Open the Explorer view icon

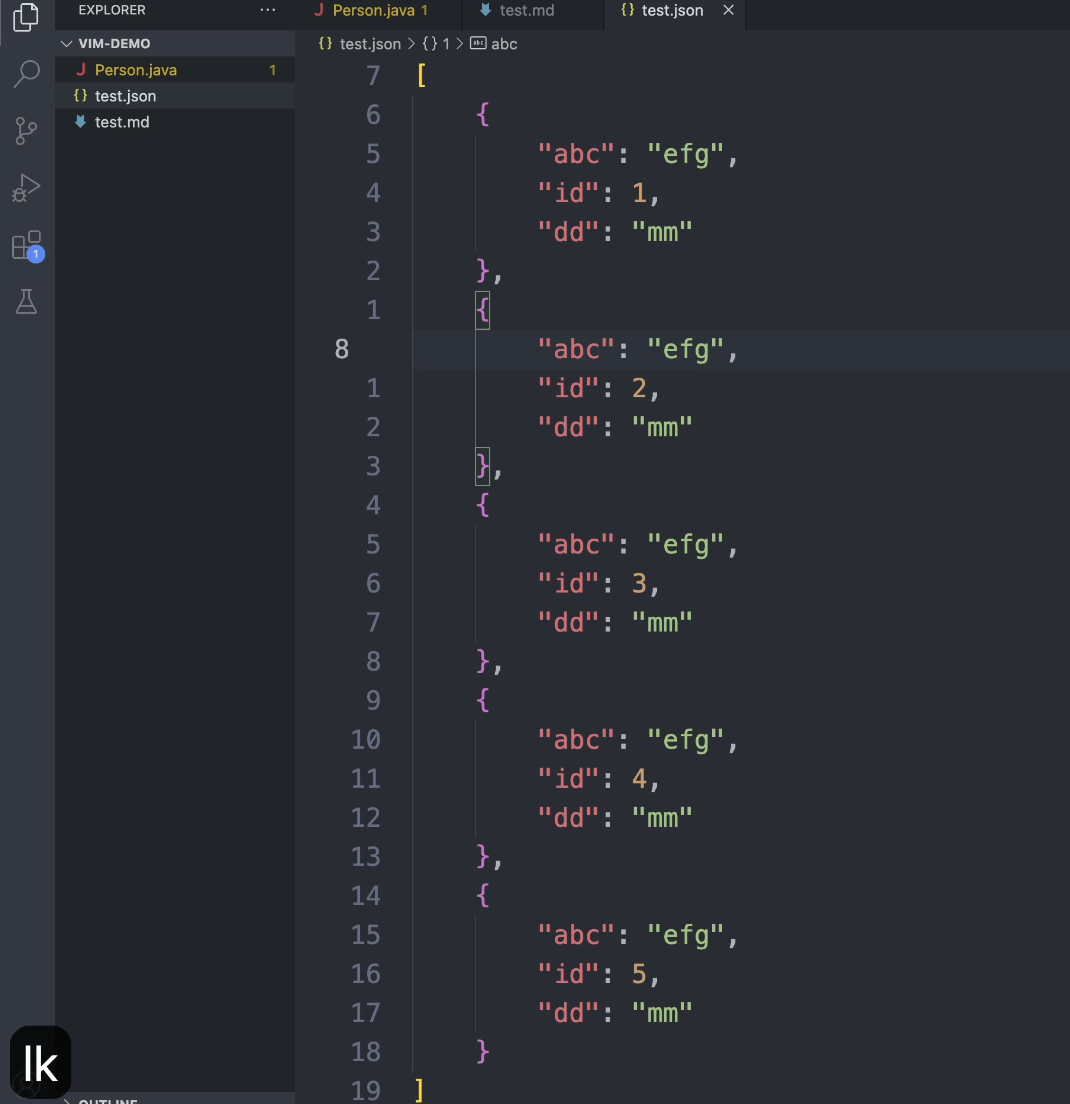(x=27, y=17)
